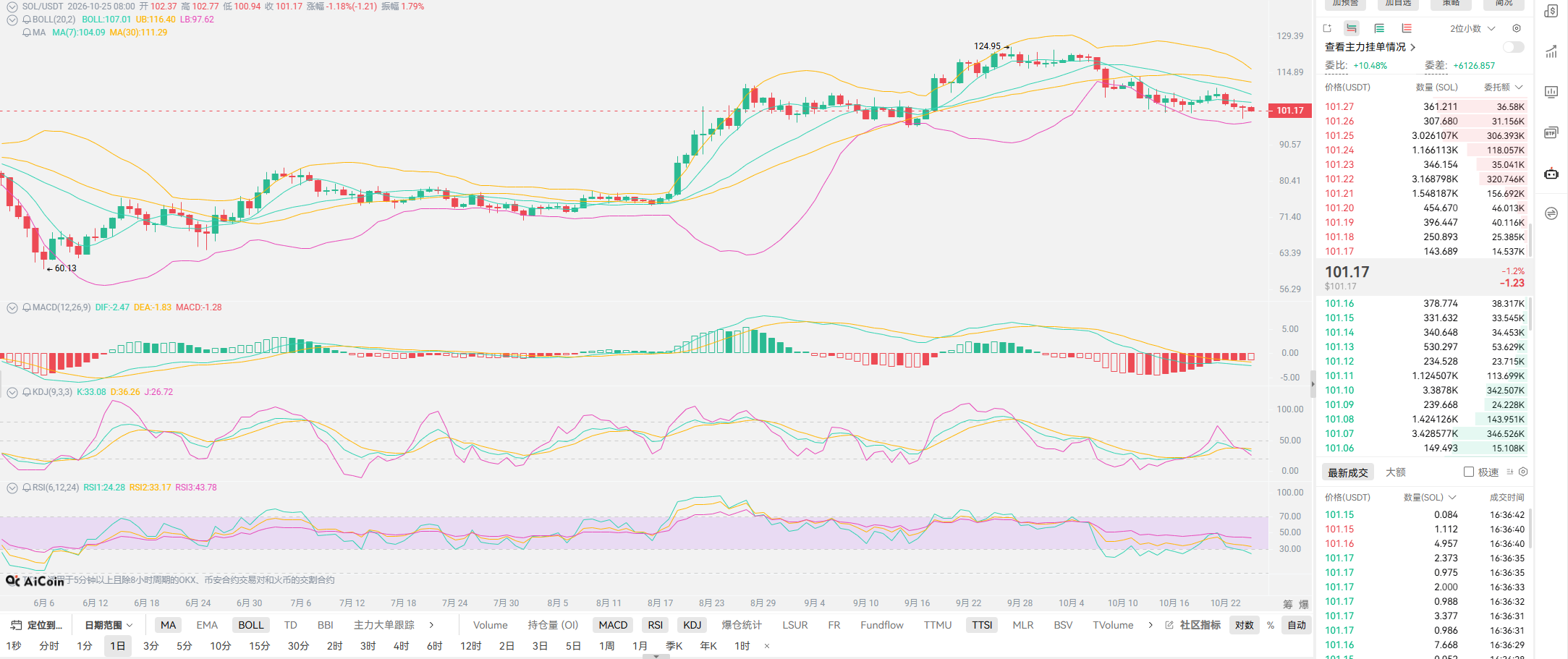Viewport: 1568px width, 659px height.
Task: Enable the Volume sub-indicator
Action: click(491, 625)
